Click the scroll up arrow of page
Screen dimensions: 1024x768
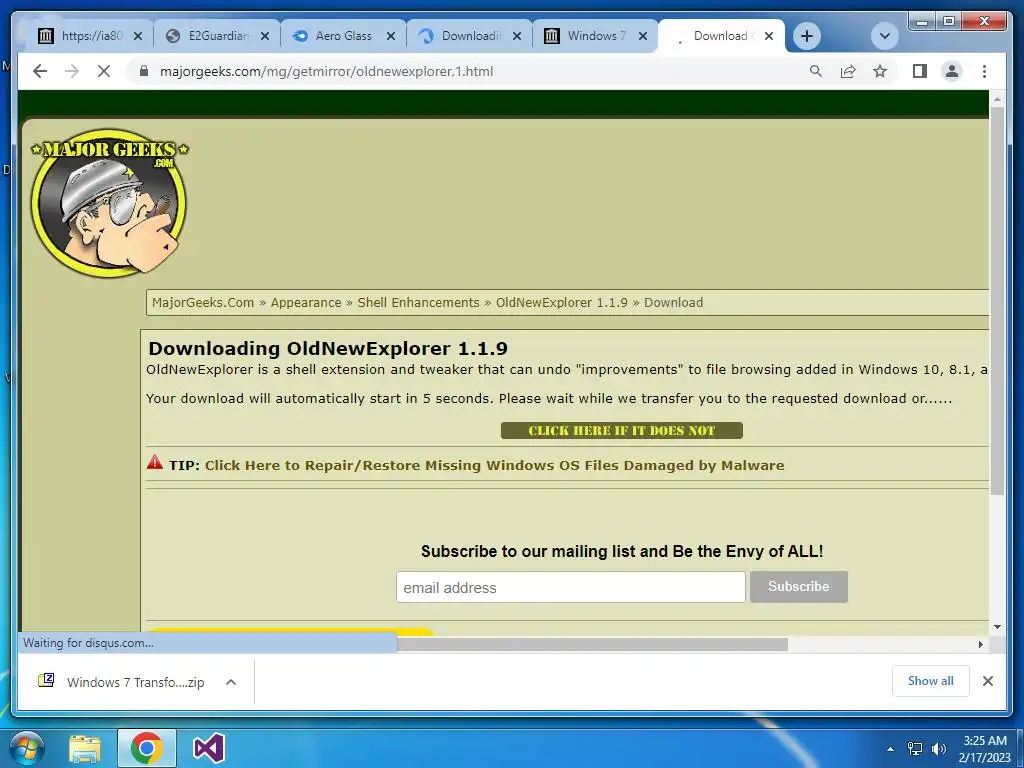(x=997, y=99)
